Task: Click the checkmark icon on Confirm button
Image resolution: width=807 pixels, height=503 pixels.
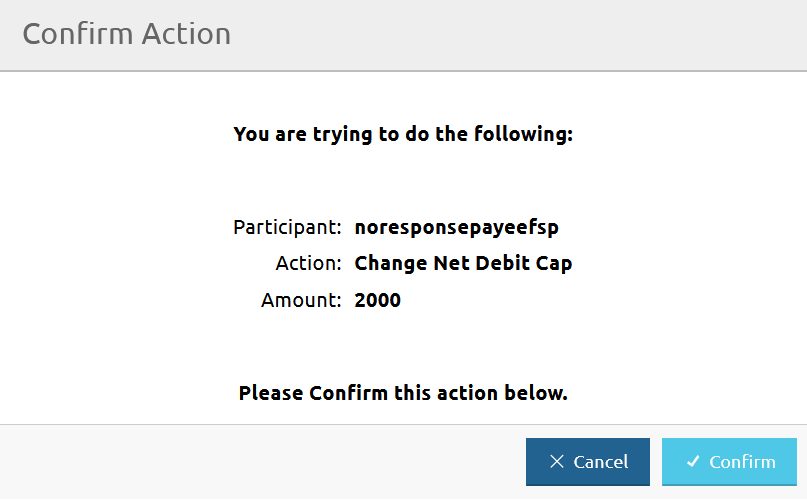Action: (x=693, y=462)
